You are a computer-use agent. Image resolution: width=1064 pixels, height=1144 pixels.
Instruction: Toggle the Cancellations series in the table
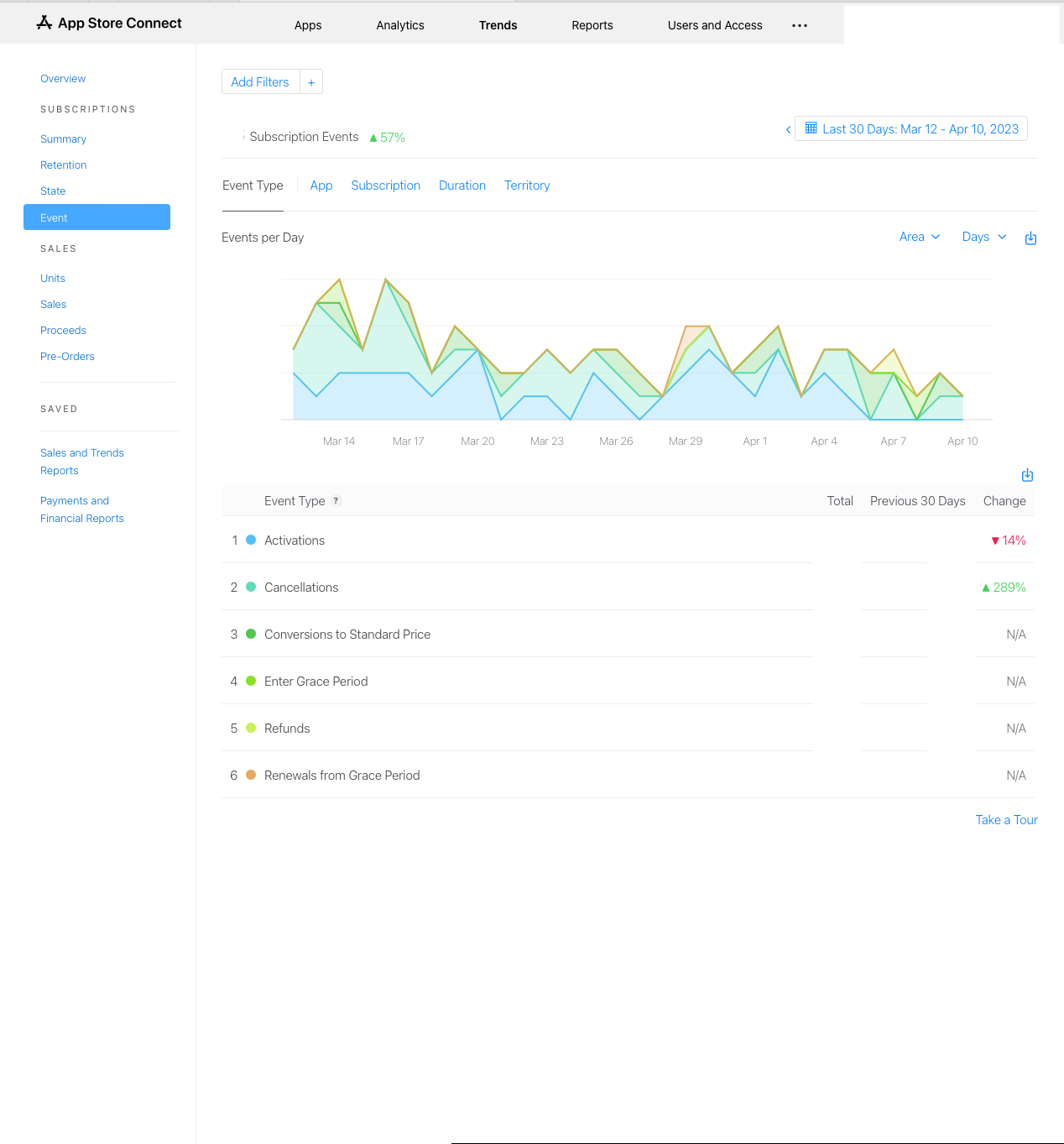pyautogui.click(x=251, y=588)
